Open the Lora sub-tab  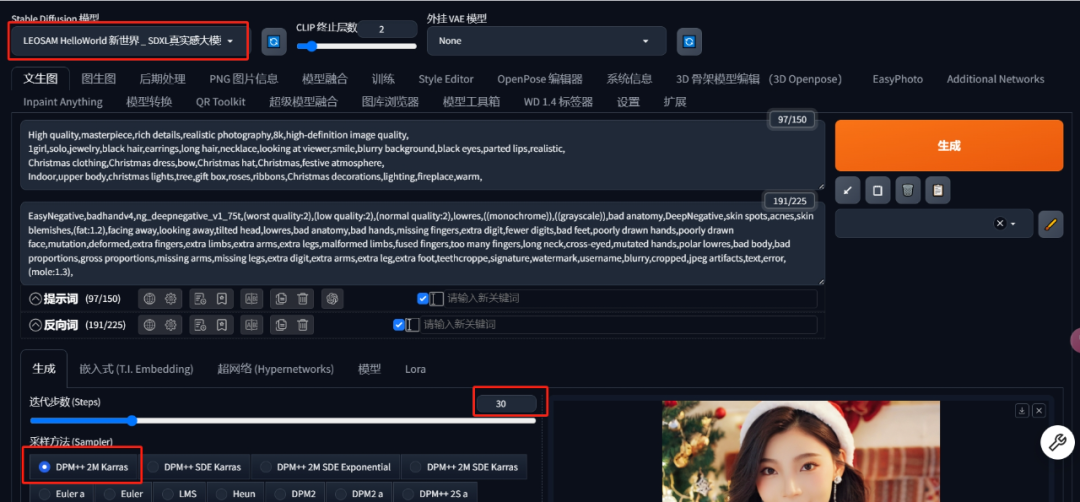[415, 369]
